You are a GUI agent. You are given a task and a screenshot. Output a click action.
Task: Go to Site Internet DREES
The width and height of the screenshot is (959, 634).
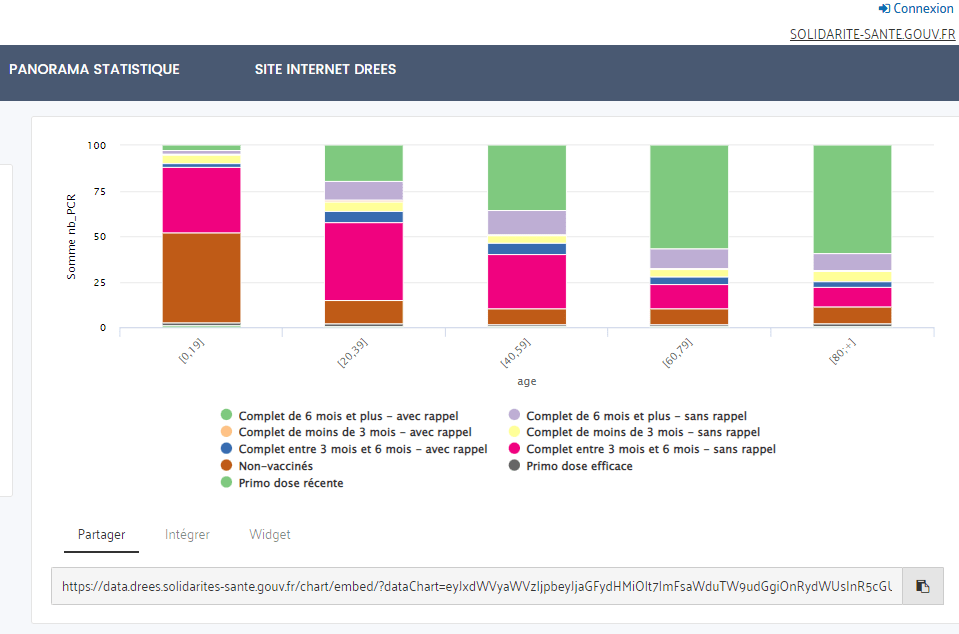[x=325, y=70]
